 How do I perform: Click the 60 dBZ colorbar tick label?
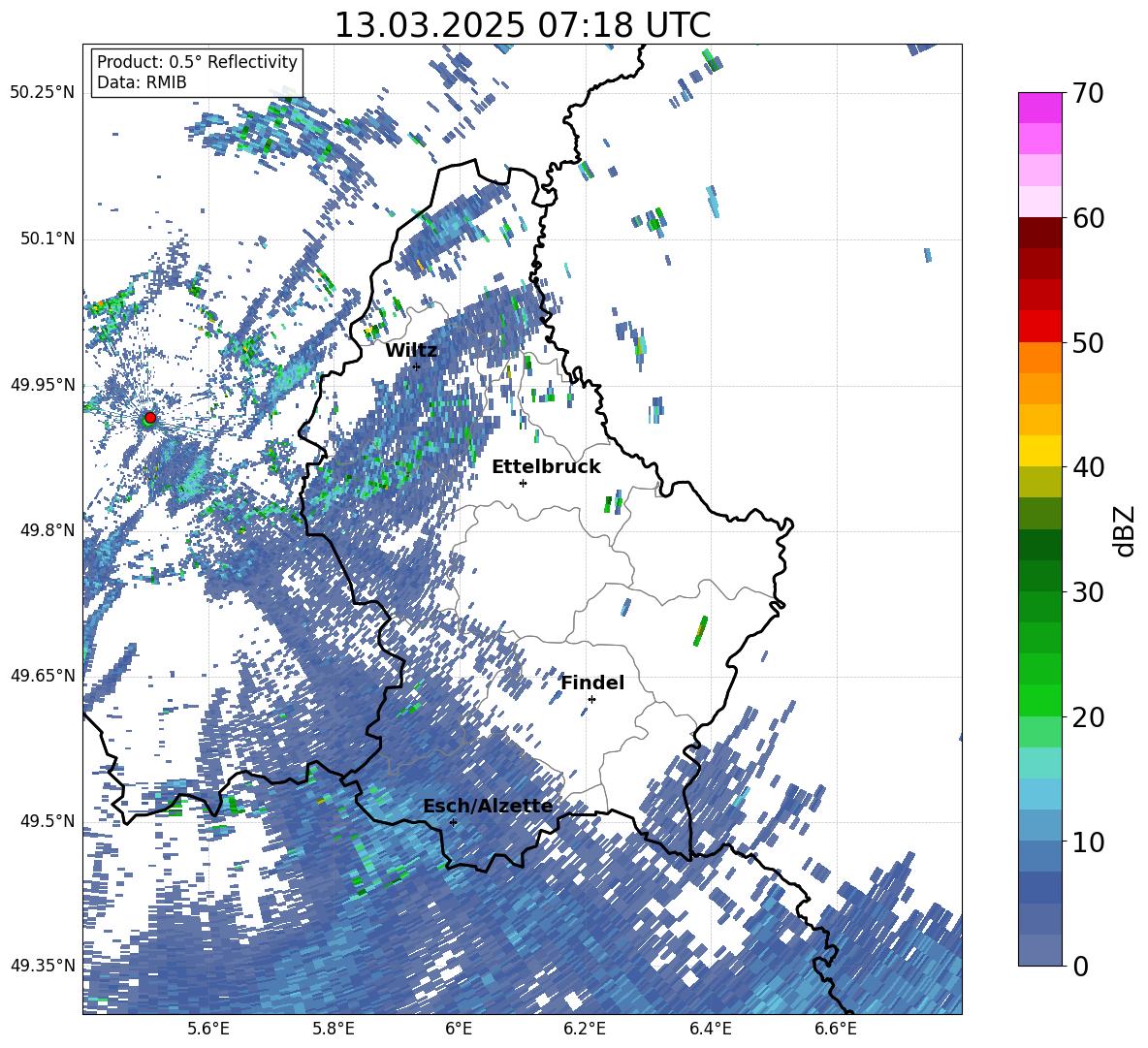[x=1088, y=218]
